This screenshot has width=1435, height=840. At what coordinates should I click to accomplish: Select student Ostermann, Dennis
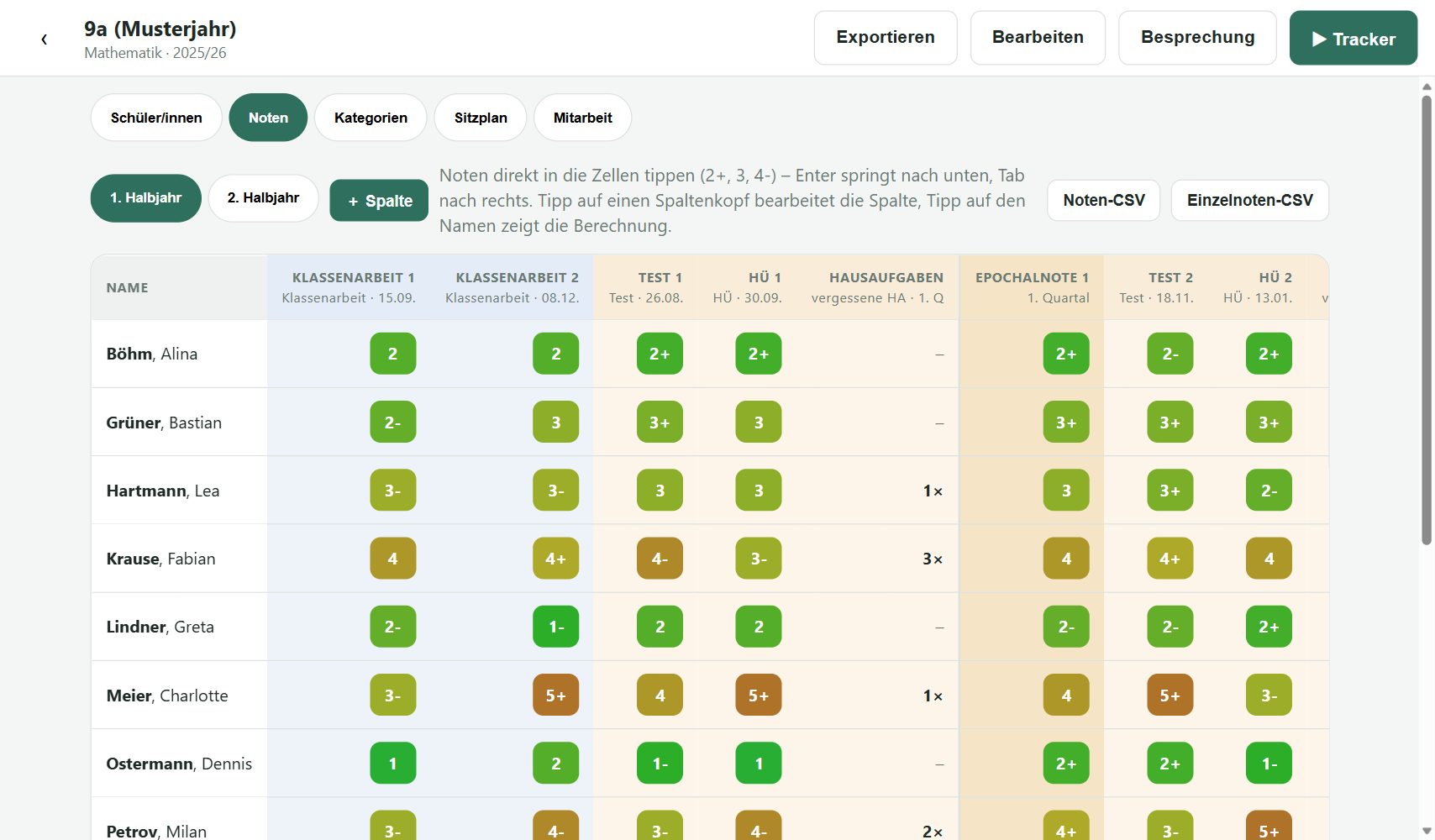point(179,764)
